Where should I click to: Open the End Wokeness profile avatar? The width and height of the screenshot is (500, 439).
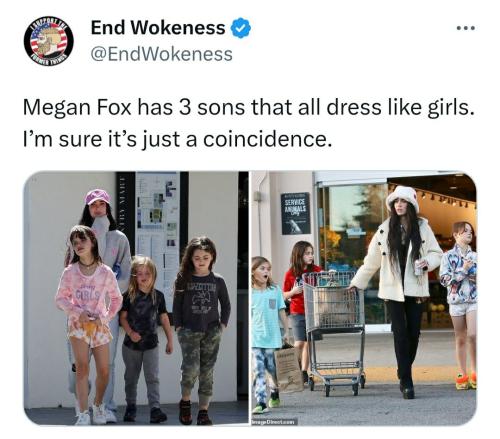(x=49, y=41)
